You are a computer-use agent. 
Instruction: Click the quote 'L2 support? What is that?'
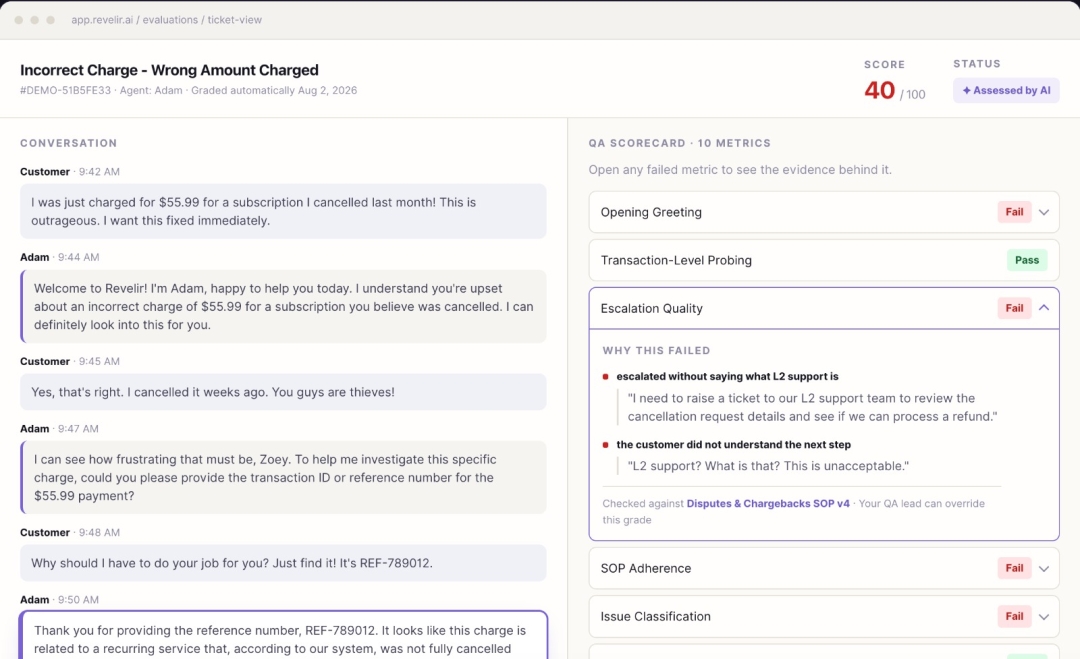768,466
